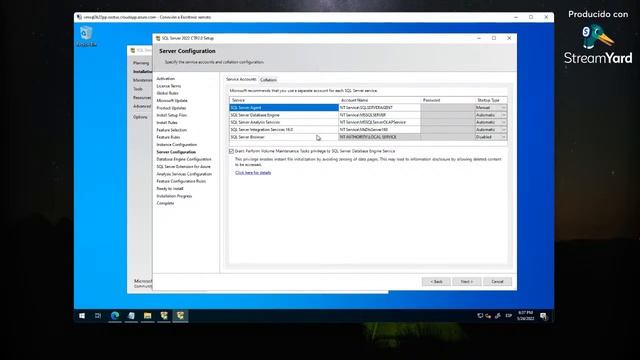Switch to the Service Accounts tab

241,79
